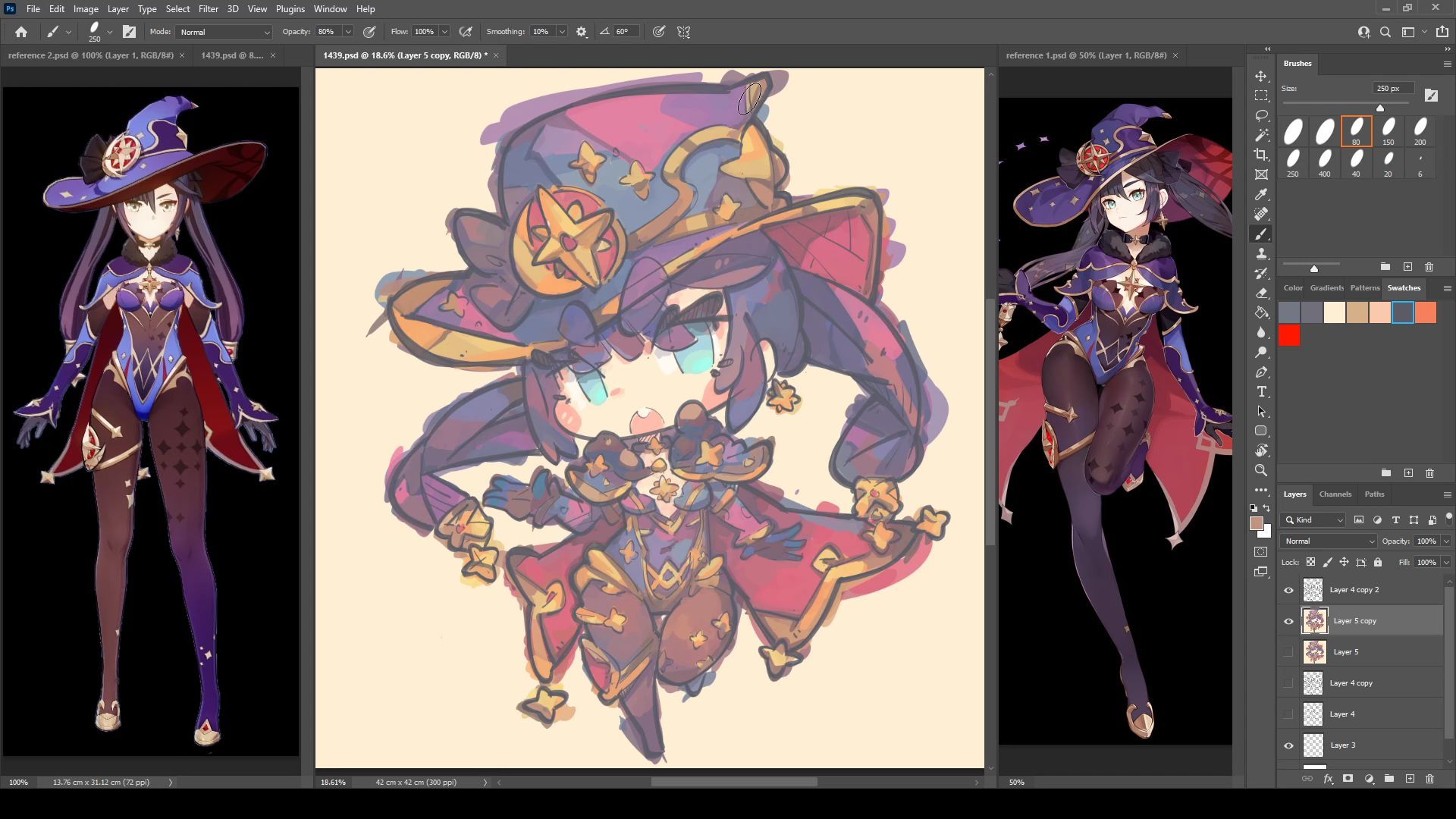Screen dimensions: 1456x819
Task: Toggle brush settings panel icon in options bar
Action: click(129, 32)
